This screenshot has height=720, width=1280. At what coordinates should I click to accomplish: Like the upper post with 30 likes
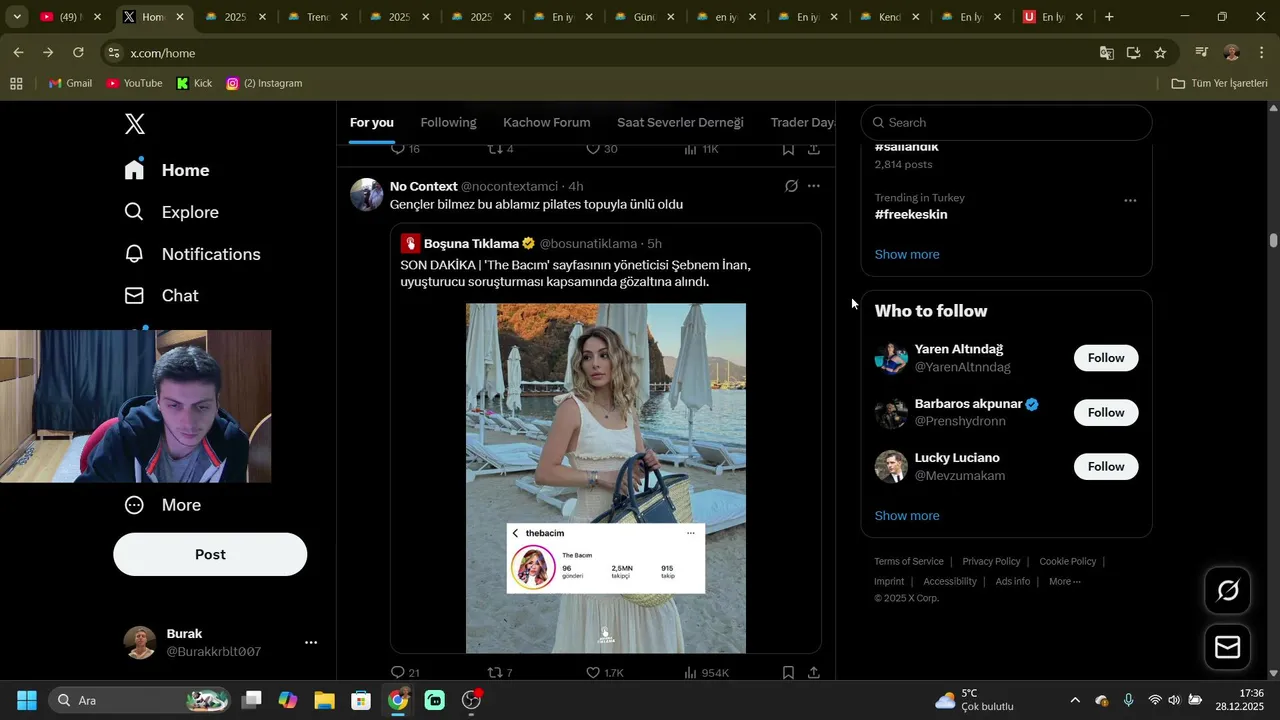click(601, 149)
